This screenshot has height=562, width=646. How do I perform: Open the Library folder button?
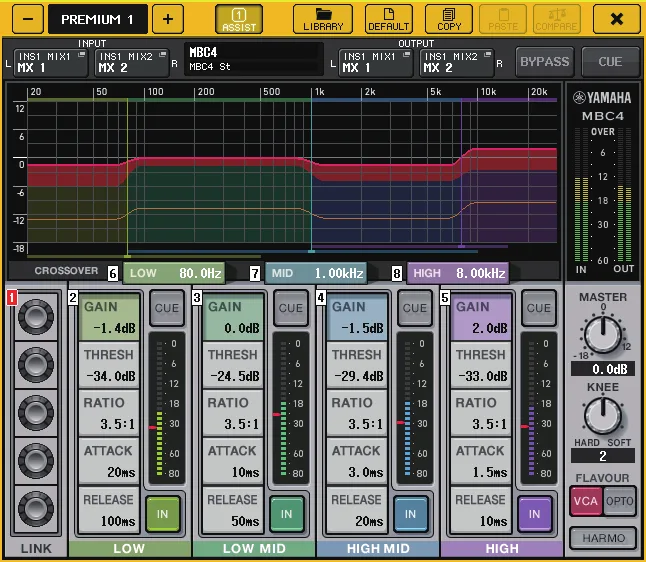pyautogui.click(x=323, y=19)
